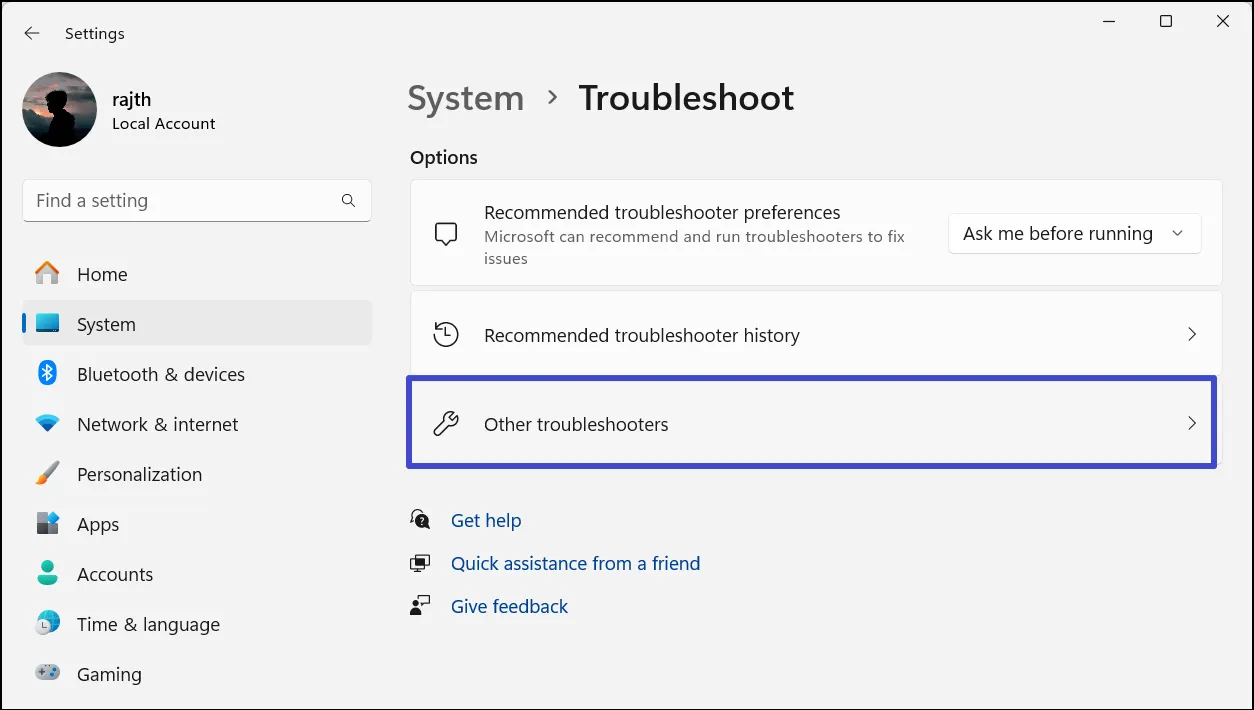
Task: Click the wrench icon for Other troubleshooters
Action: [x=446, y=424]
